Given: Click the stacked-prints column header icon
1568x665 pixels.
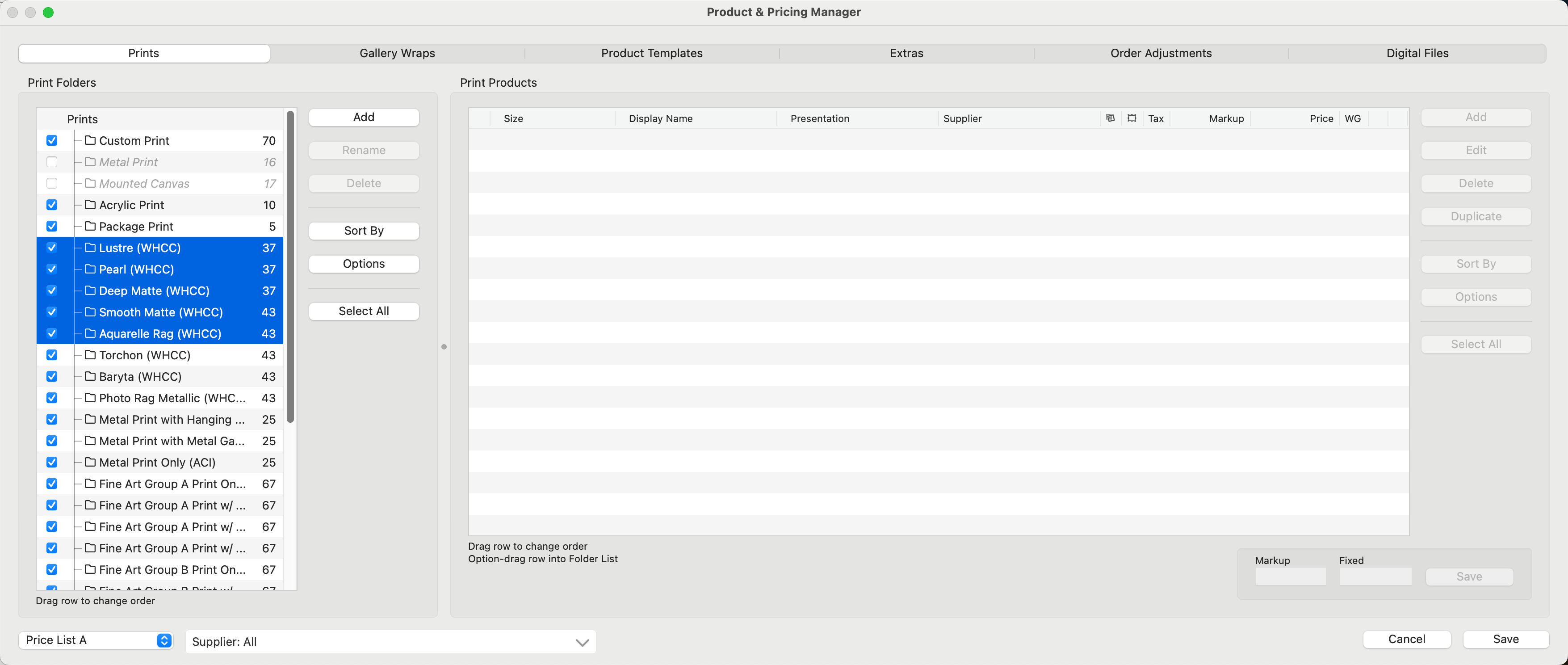Looking at the screenshot, I should pyautogui.click(x=1110, y=118).
